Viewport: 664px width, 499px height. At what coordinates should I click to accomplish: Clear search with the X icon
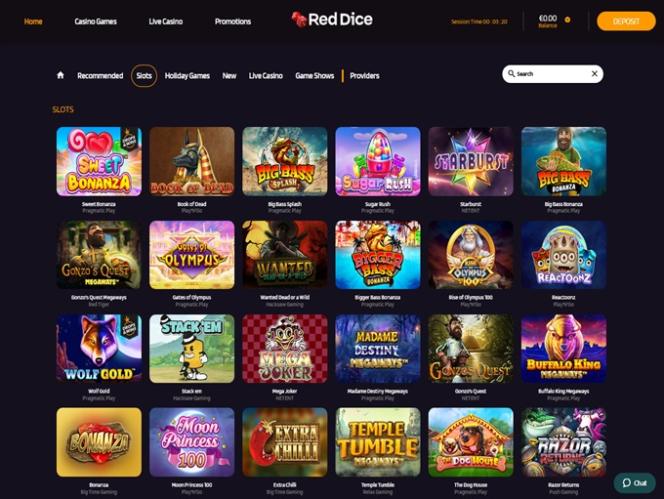(594, 74)
